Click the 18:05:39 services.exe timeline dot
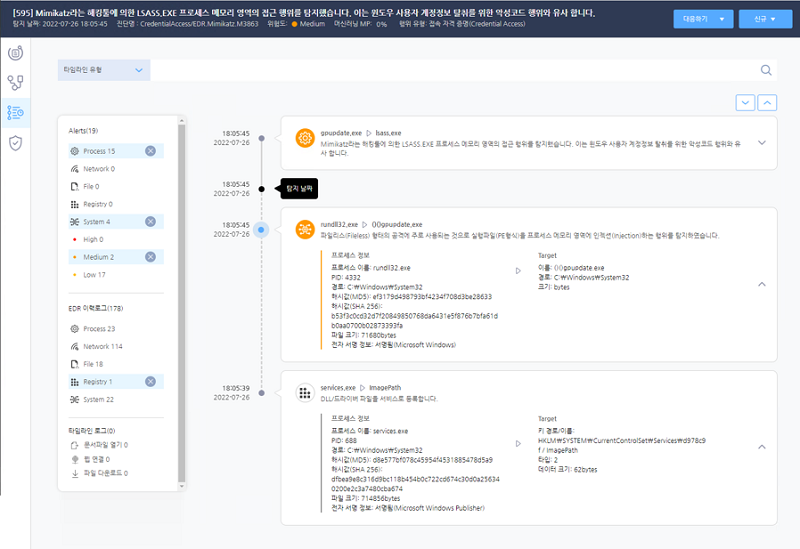The width and height of the screenshot is (800, 549). tap(262, 393)
